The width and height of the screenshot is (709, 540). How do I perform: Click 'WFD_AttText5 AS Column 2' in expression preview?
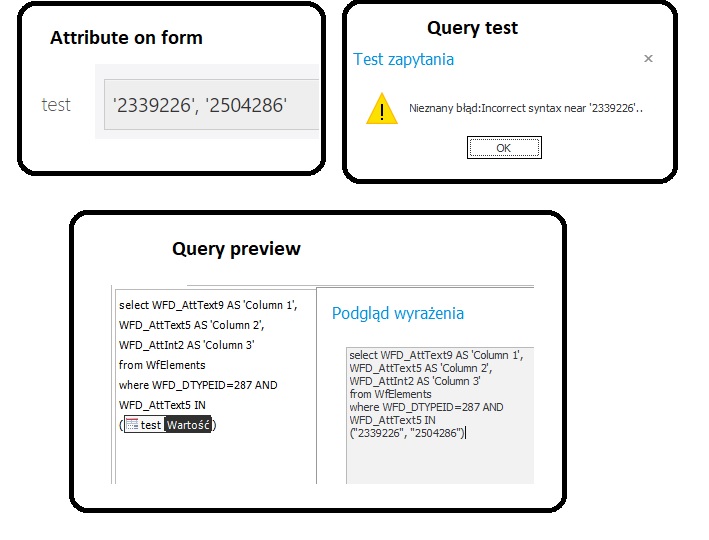tap(421, 368)
